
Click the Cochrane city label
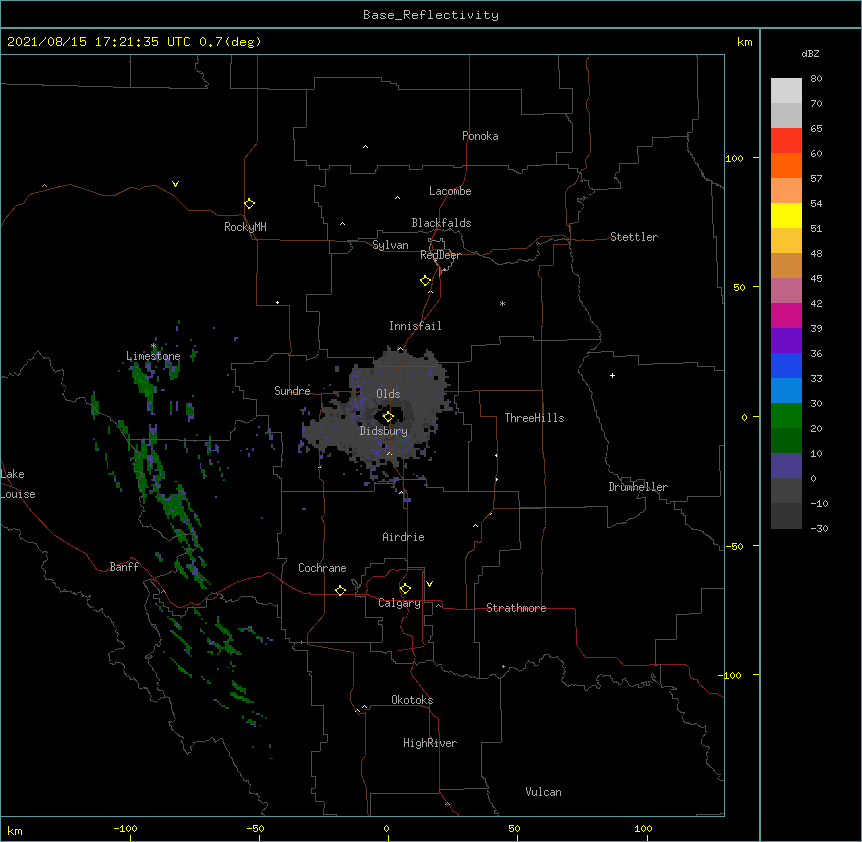(x=322, y=568)
